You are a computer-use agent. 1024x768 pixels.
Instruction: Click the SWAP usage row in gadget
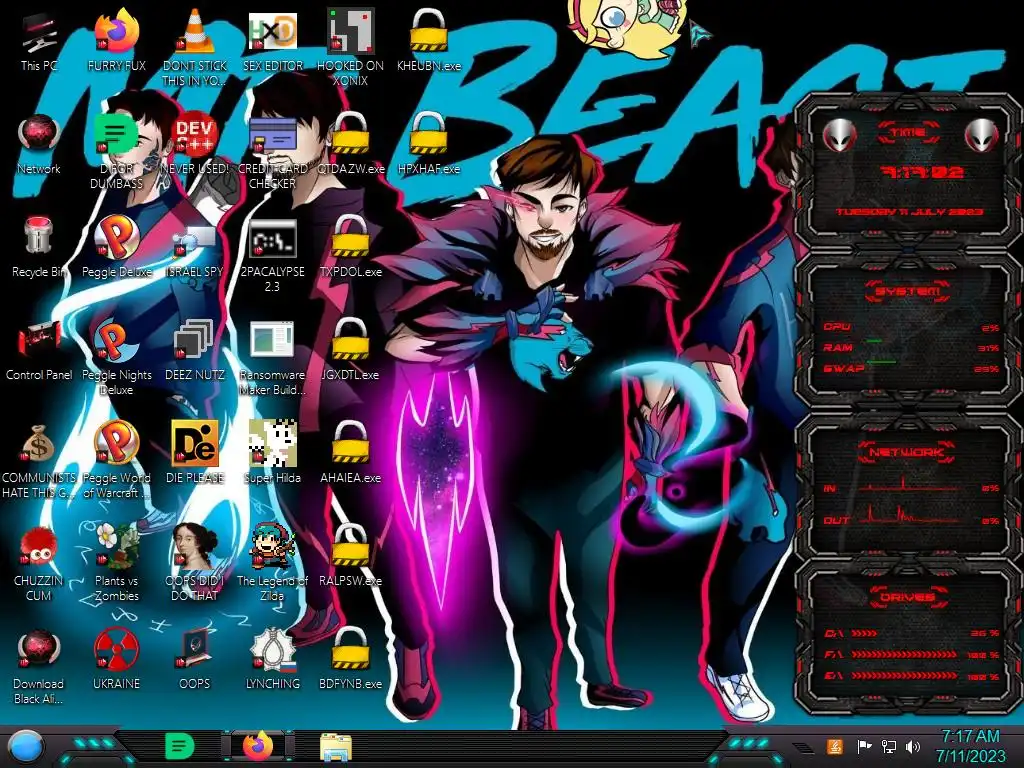pos(911,368)
